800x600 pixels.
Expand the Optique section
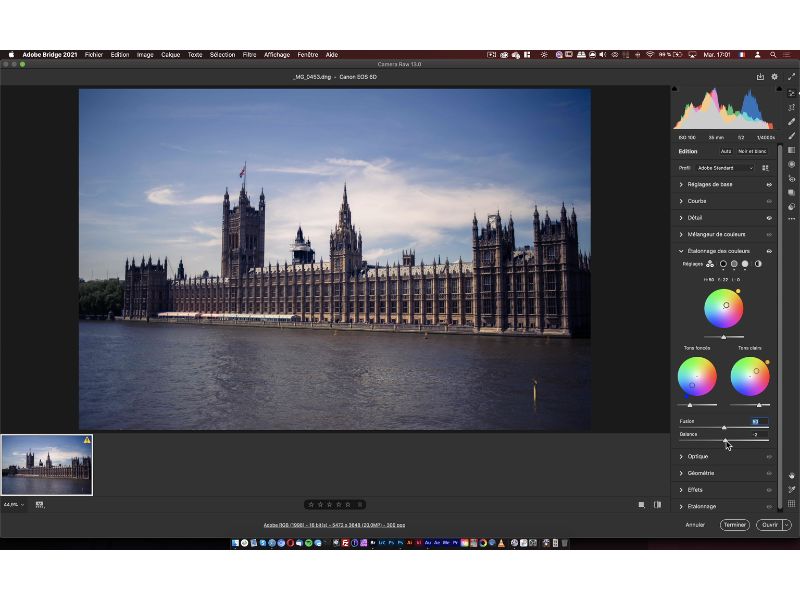click(x=697, y=456)
